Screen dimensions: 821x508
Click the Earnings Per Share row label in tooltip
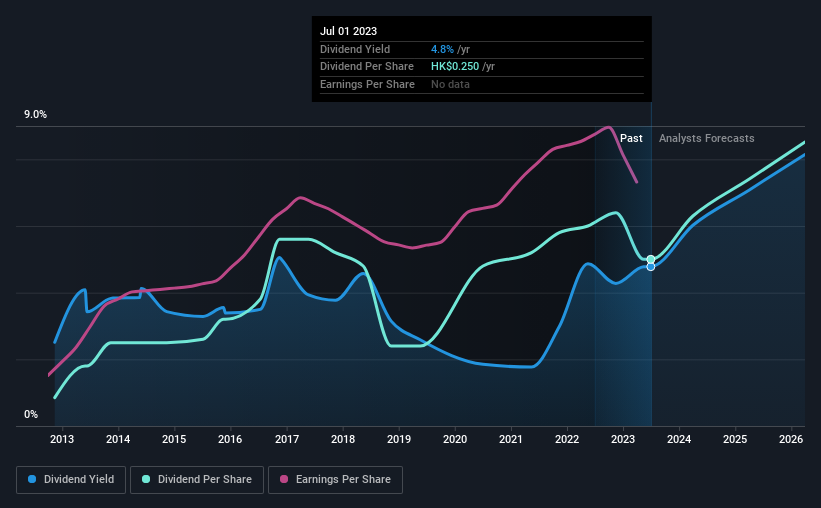pos(367,84)
